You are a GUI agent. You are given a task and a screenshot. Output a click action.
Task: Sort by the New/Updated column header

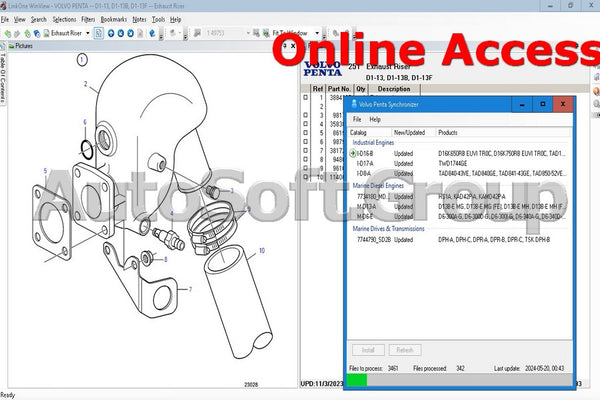[414, 132]
